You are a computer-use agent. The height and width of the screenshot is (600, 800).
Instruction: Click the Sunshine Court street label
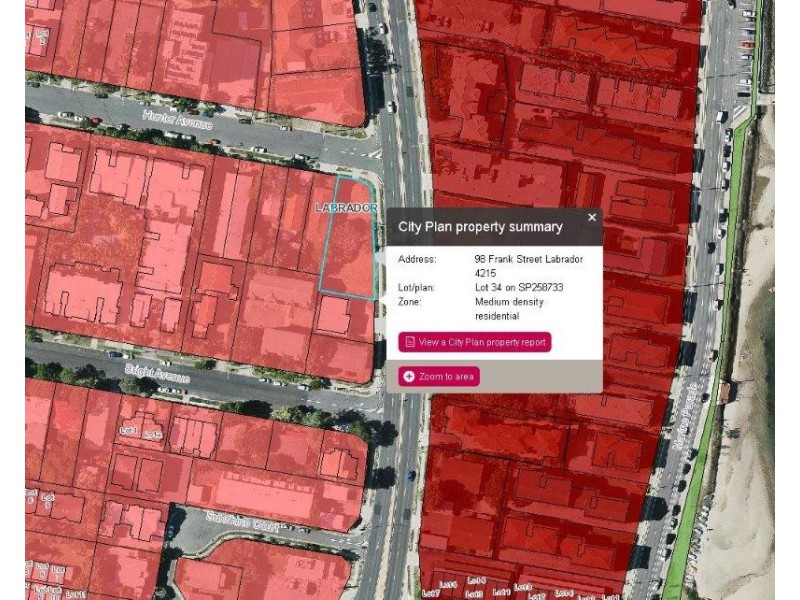point(242,522)
